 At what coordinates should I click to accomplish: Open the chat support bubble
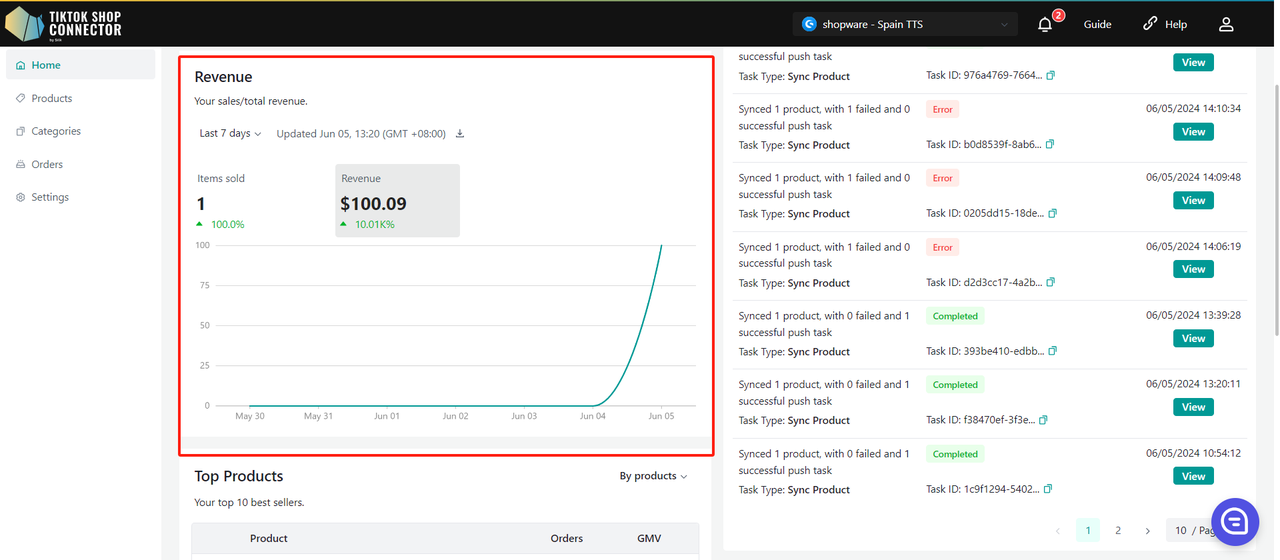coord(1234,521)
